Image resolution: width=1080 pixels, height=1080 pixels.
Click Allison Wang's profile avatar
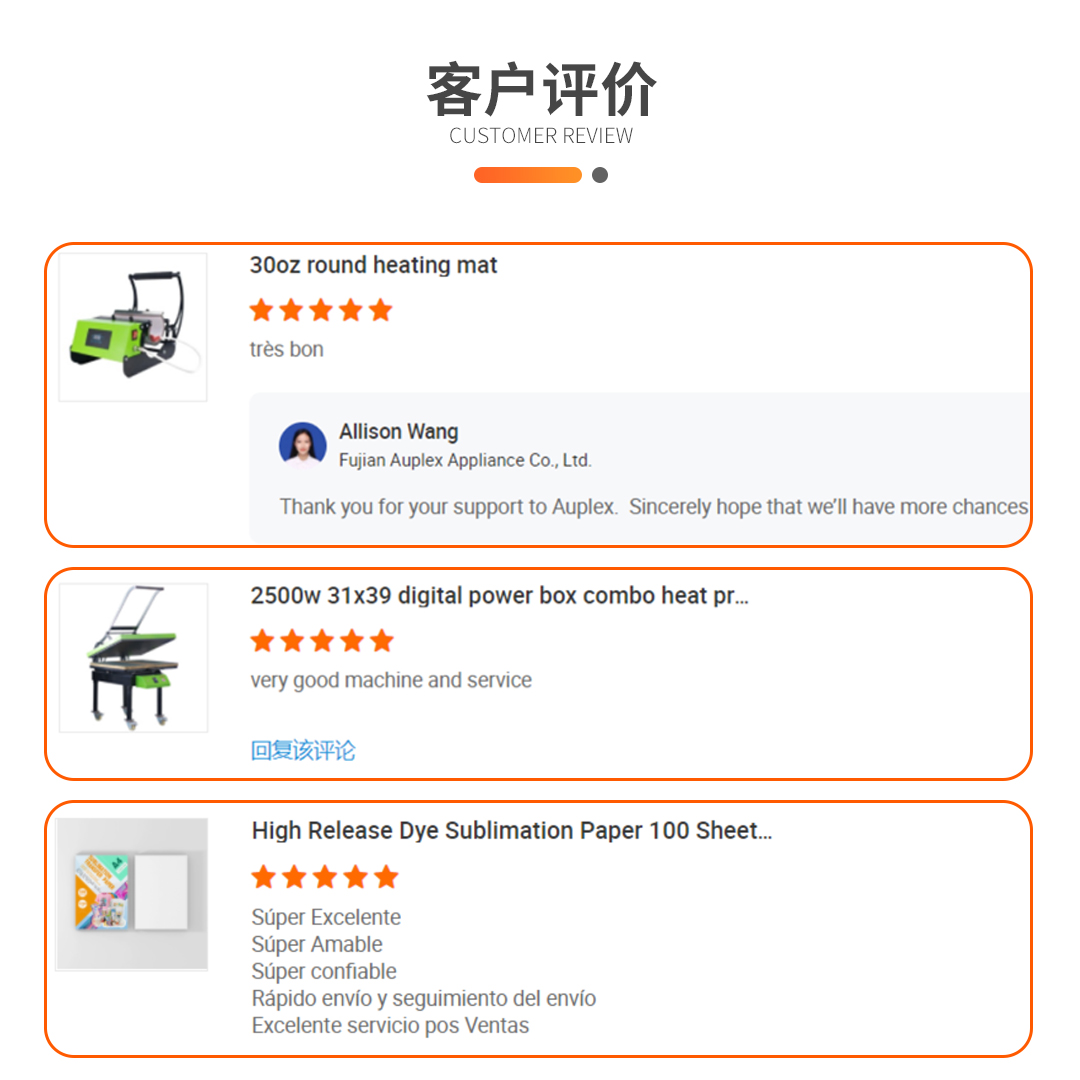(x=302, y=445)
